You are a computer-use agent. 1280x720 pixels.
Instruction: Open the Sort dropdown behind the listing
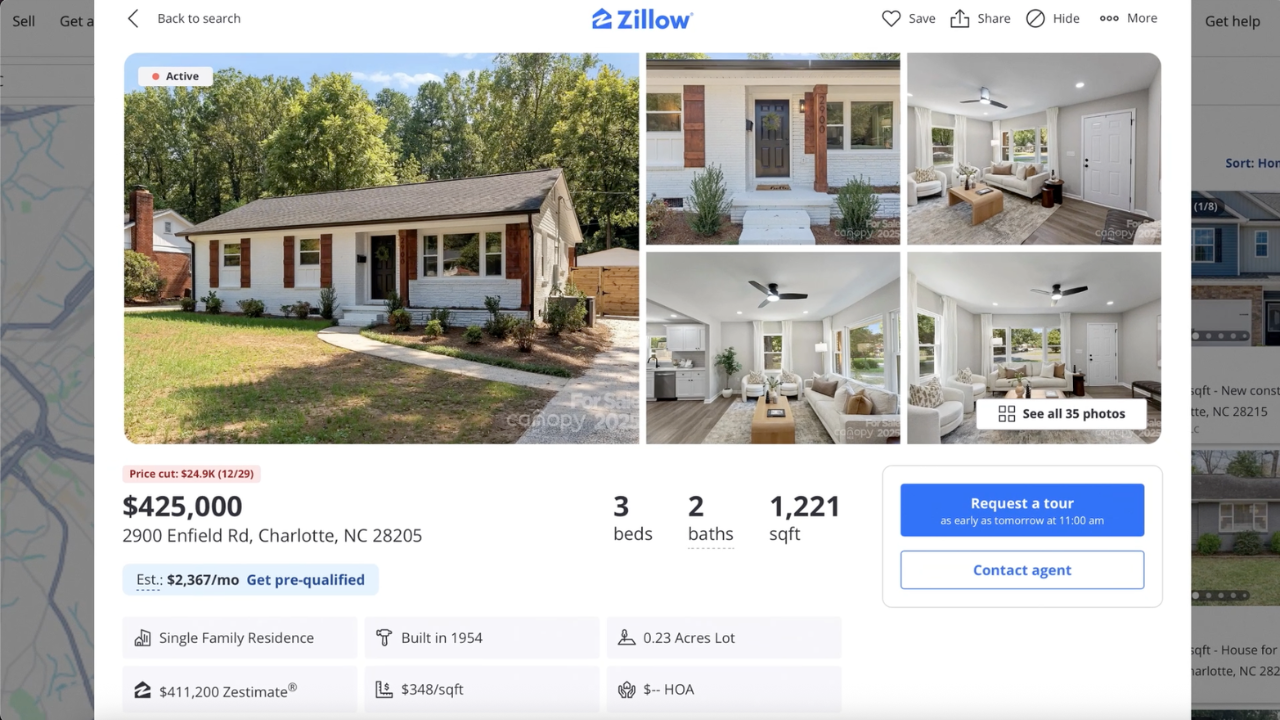[1252, 163]
